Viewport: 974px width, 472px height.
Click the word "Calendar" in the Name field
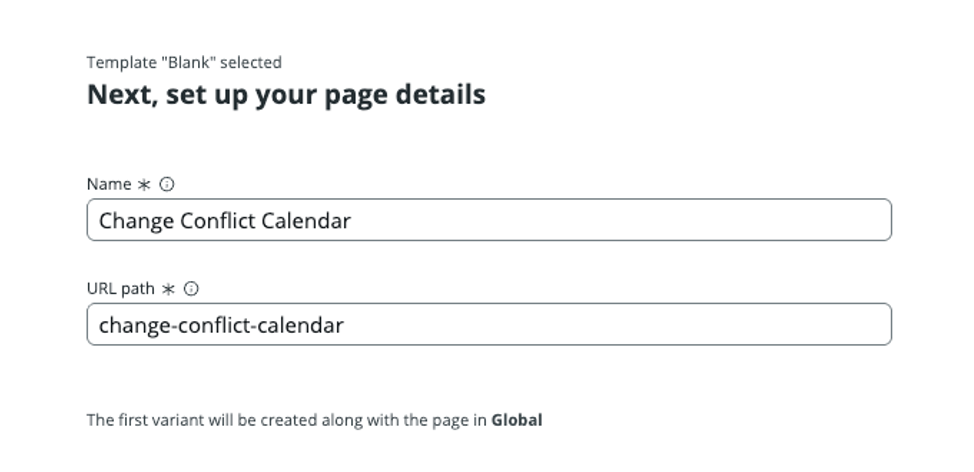click(306, 220)
